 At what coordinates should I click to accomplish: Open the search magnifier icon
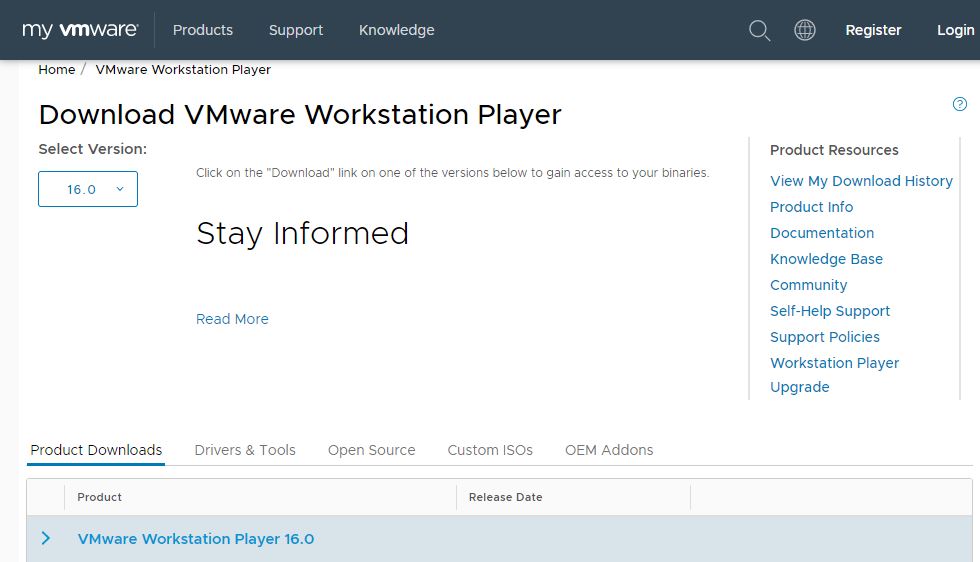pos(759,30)
